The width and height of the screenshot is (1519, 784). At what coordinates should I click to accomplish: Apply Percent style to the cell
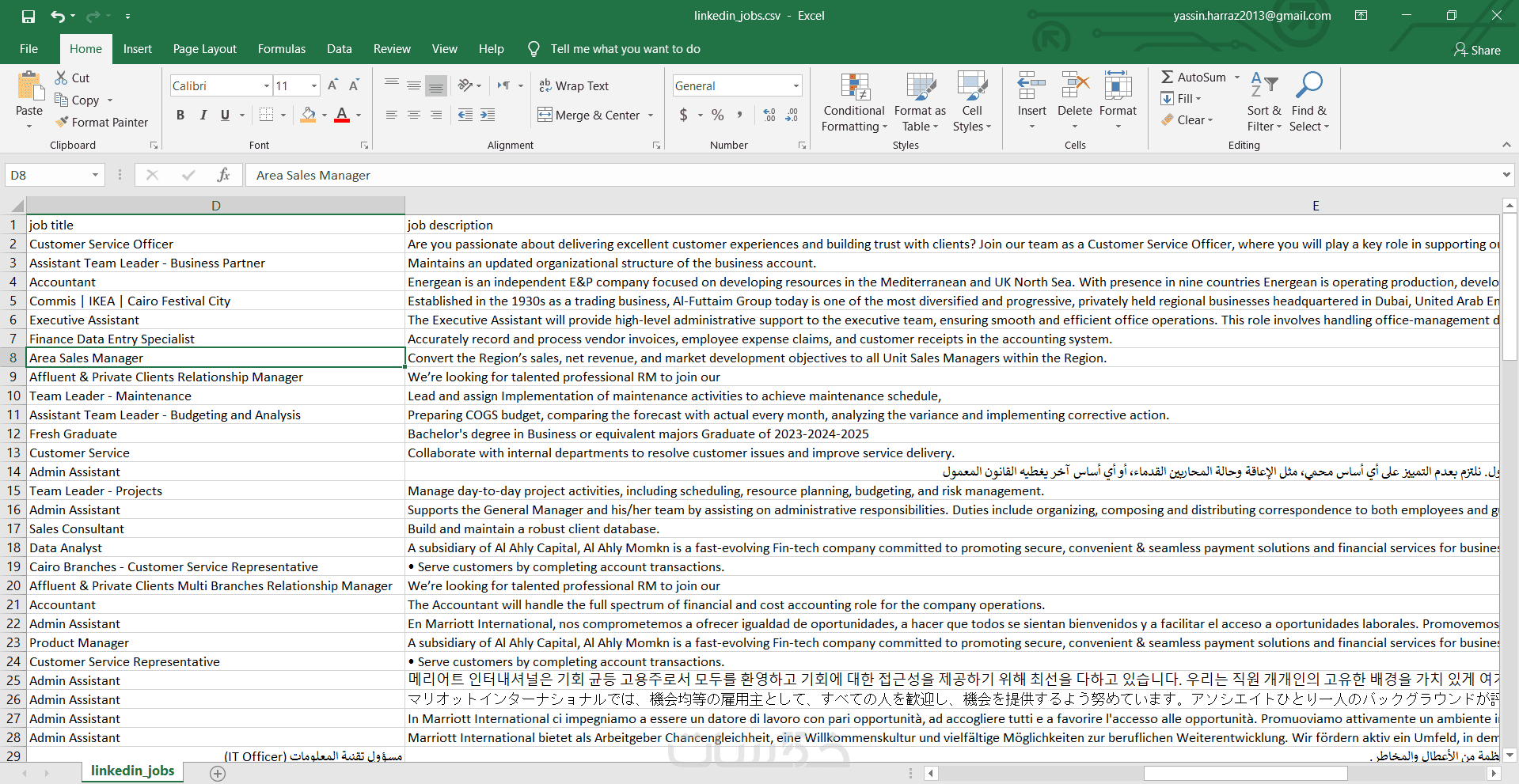[x=718, y=115]
